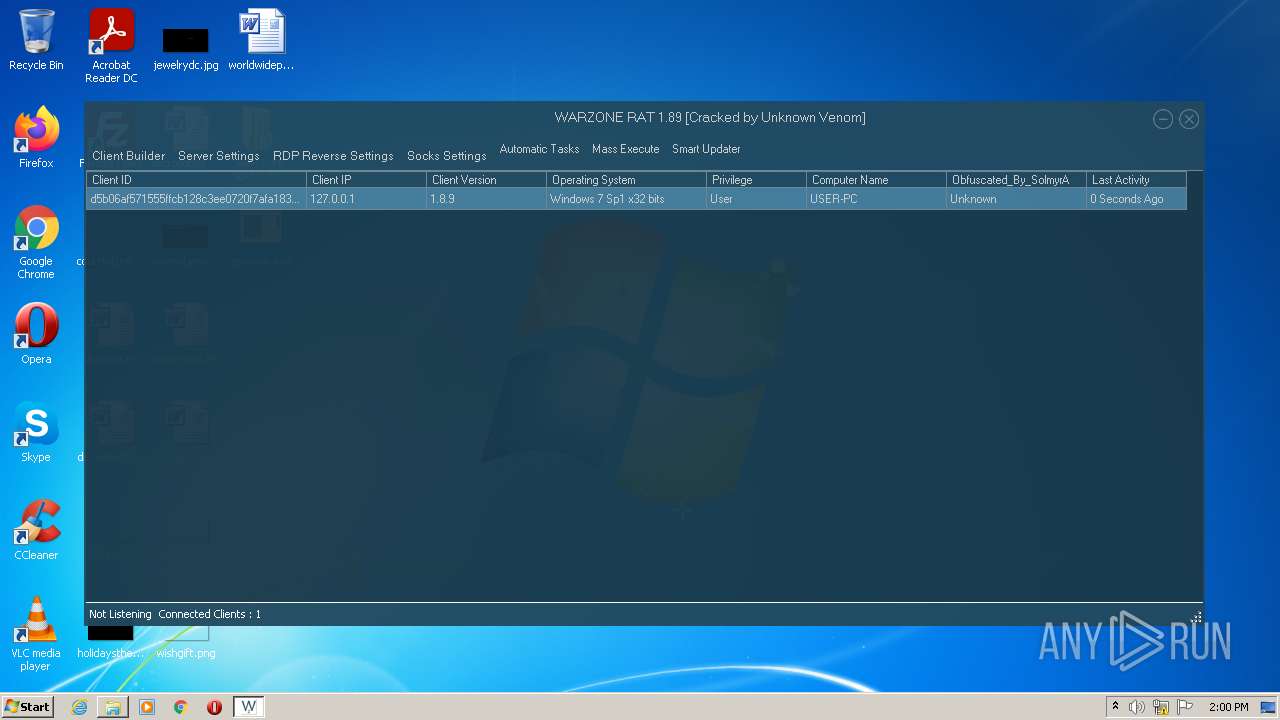Screen dimensions: 1280x720
Task: Sort by Last Activity column header
Action: 1136,180
